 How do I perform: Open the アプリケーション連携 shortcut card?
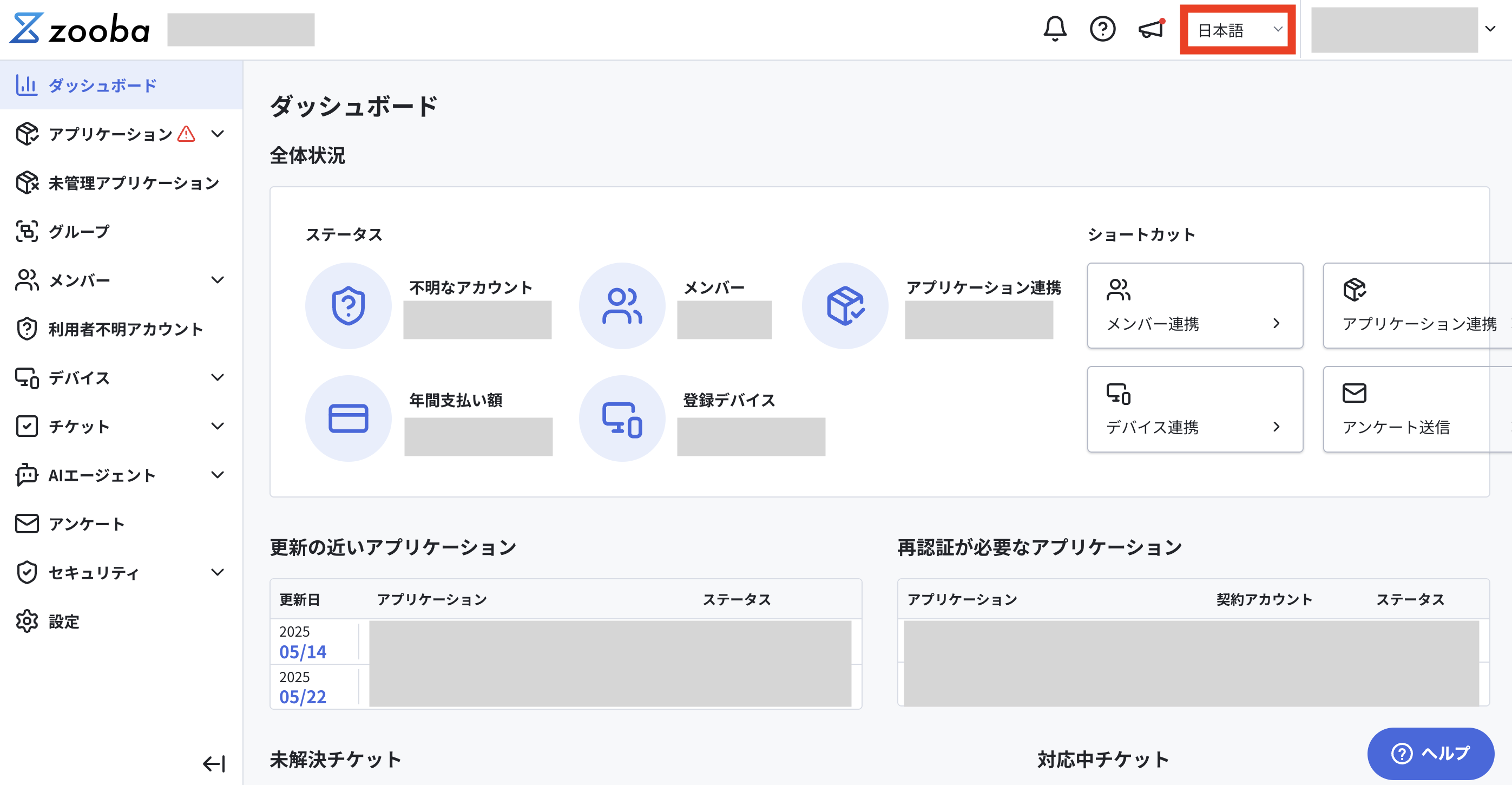pos(1417,305)
